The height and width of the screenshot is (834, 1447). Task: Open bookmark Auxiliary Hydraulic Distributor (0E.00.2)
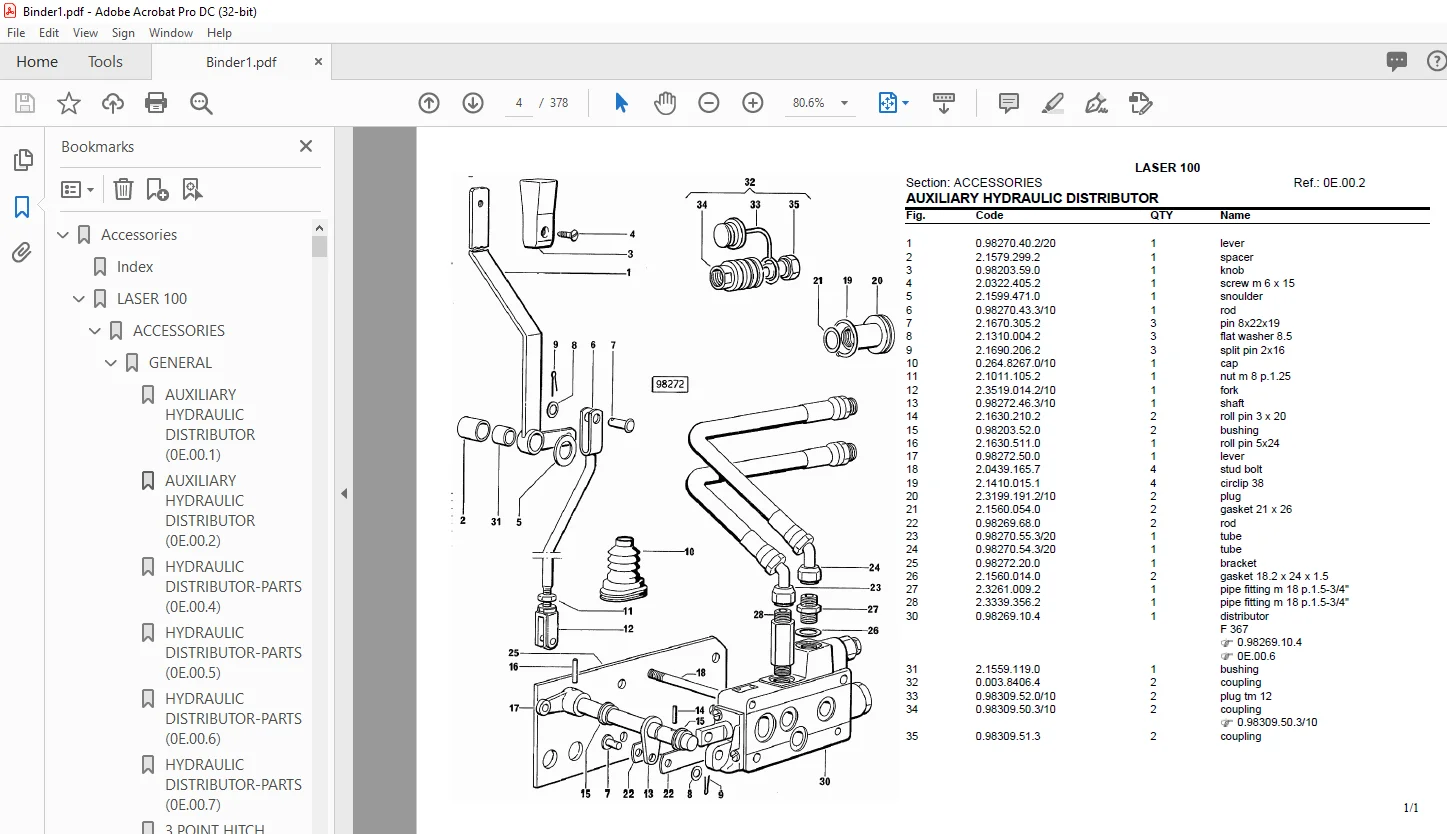coord(210,511)
